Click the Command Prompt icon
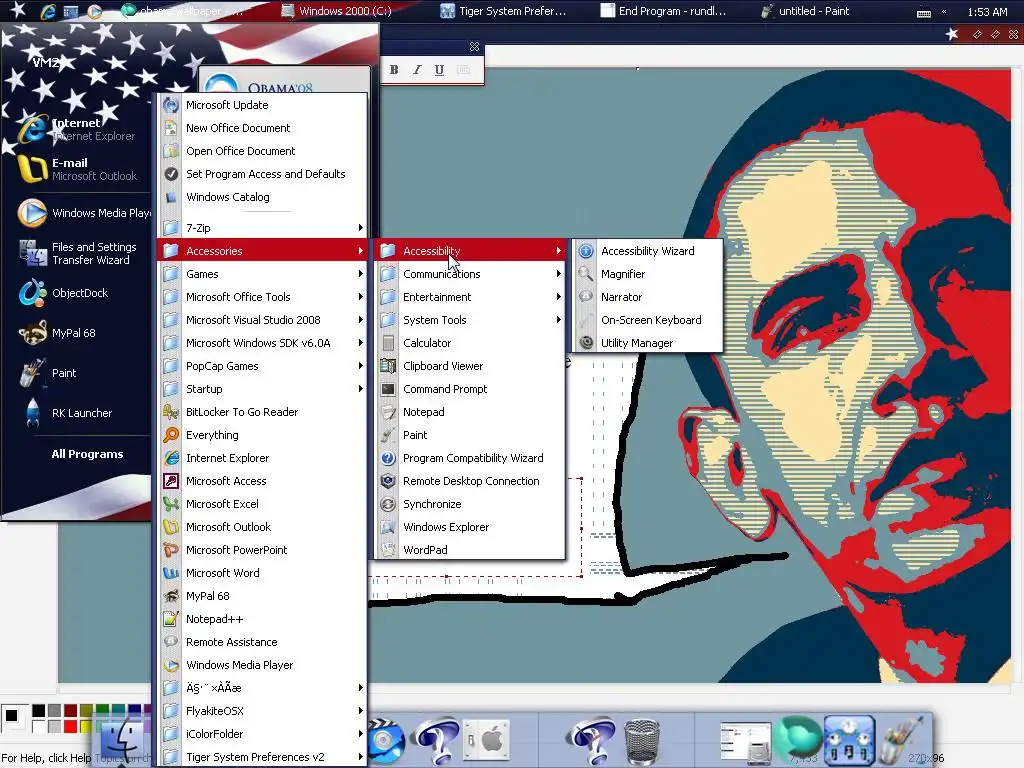The width and height of the screenshot is (1024, 768). click(x=388, y=389)
